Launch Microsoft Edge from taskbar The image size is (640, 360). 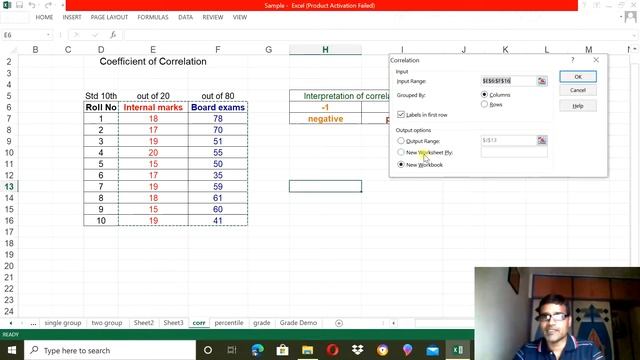tap(258, 350)
